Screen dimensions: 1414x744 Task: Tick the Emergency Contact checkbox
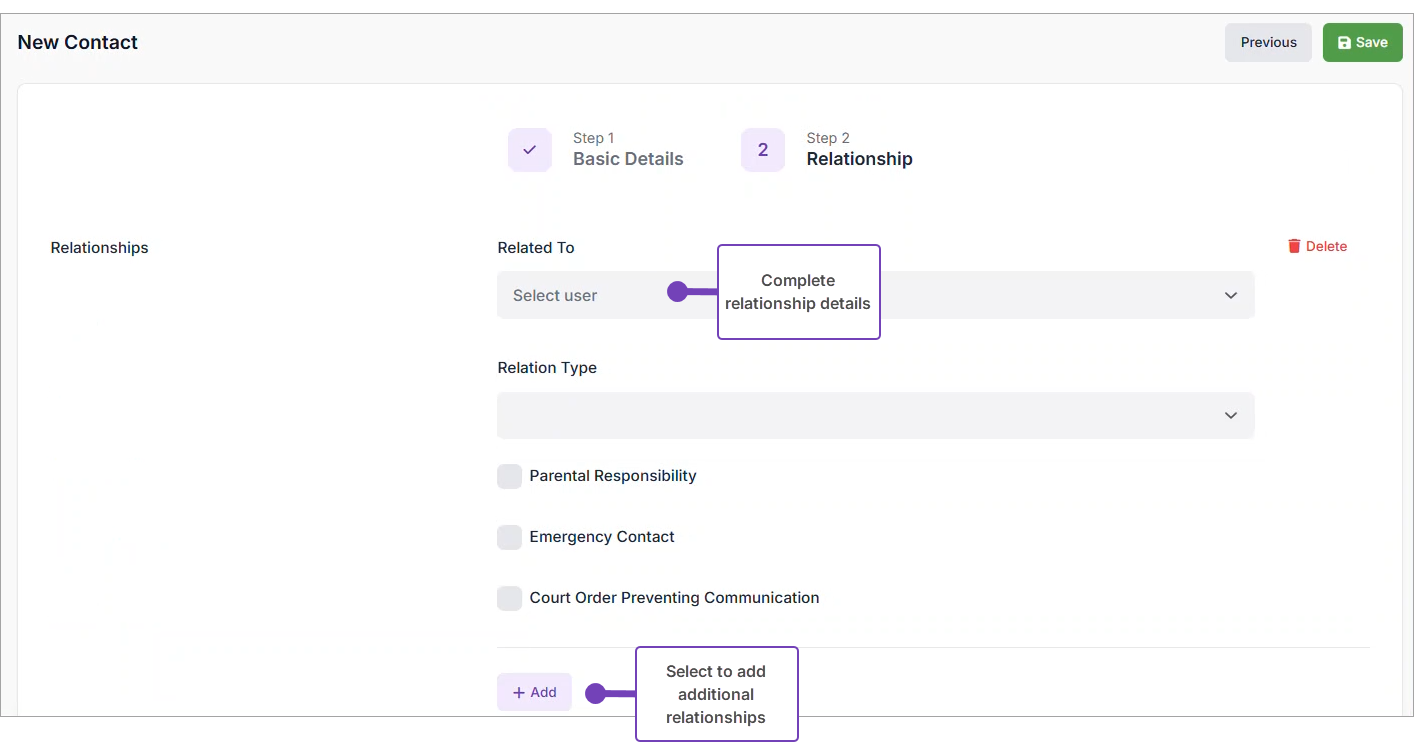pyautogui.click(x=510, y=537)
